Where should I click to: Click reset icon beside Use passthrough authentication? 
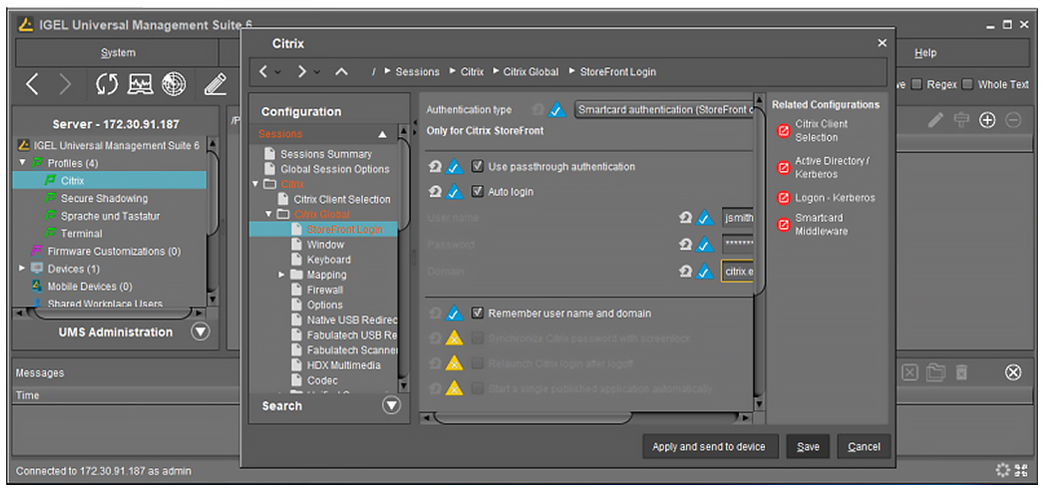pos(435,167)
